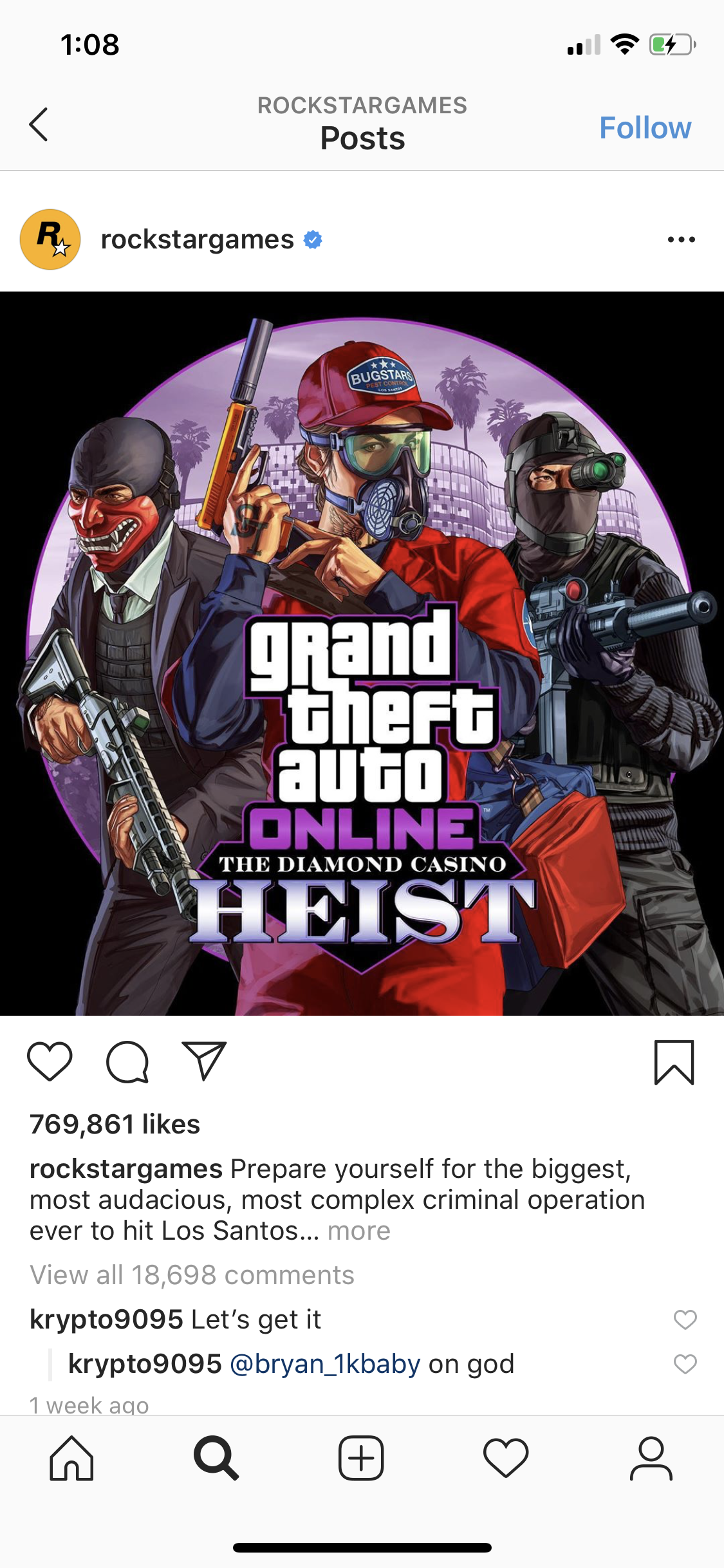Open the @bryan_1kbaby mention
Image resolution: width=724 pixels, height=1568 pixels.
[x=325, y=1364]
